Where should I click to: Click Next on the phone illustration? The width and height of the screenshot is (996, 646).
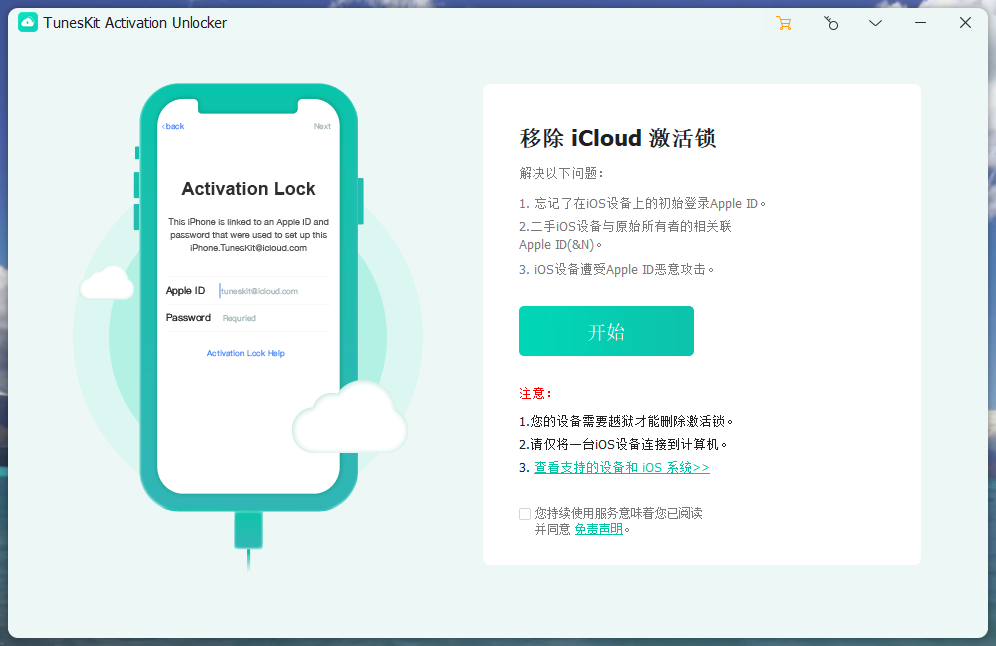pyautogui.click(x=322, y=126)
